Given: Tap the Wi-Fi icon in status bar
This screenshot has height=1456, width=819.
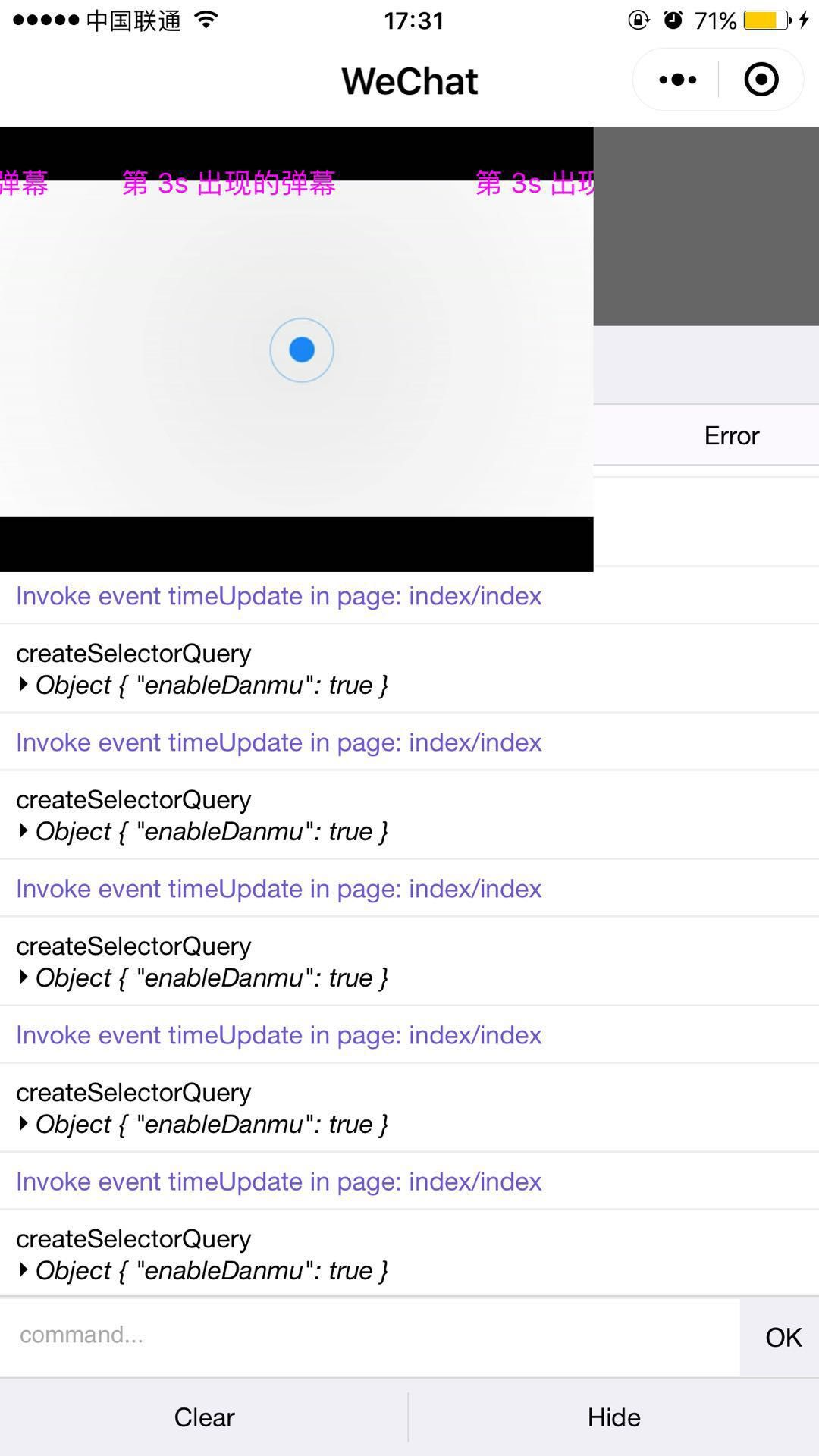Looking at the screenshot, I should (x=206, y=20).
